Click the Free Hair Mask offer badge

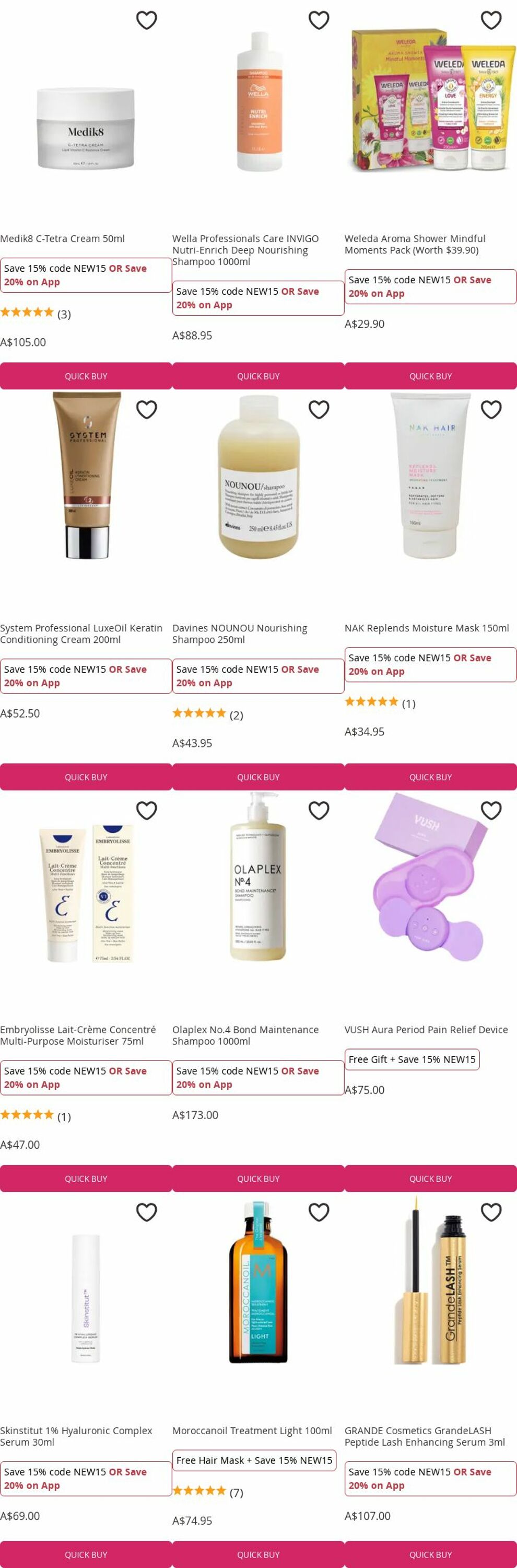click(x=254, y=1460)
